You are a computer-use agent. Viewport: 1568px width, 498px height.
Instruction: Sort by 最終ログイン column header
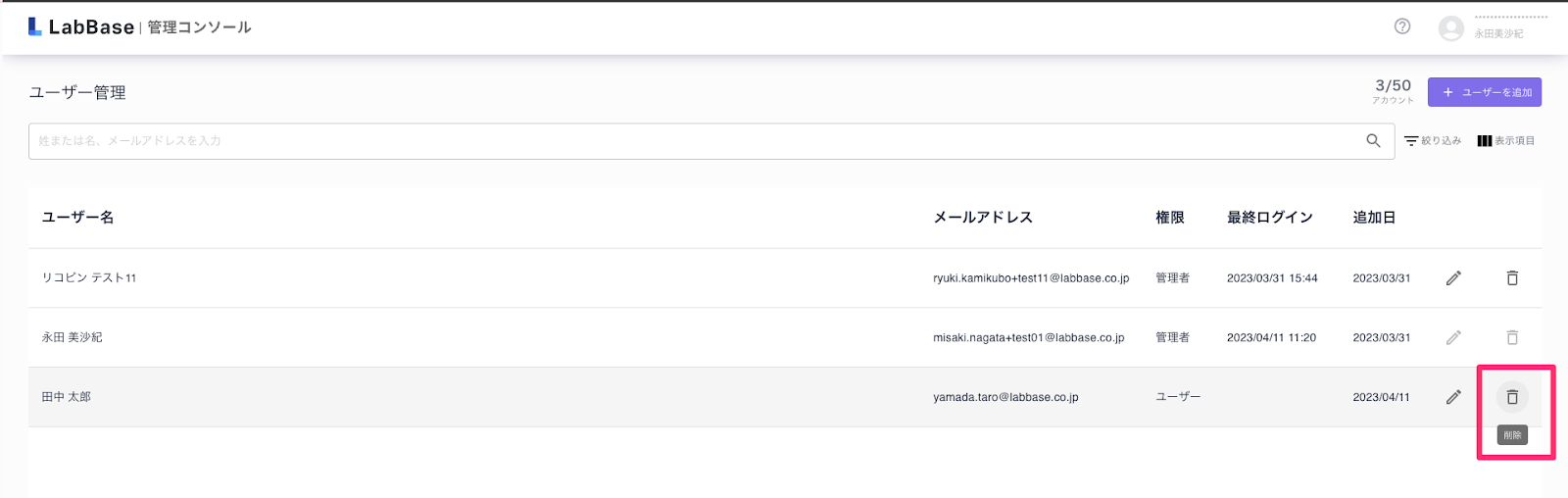click(1270, 218)
